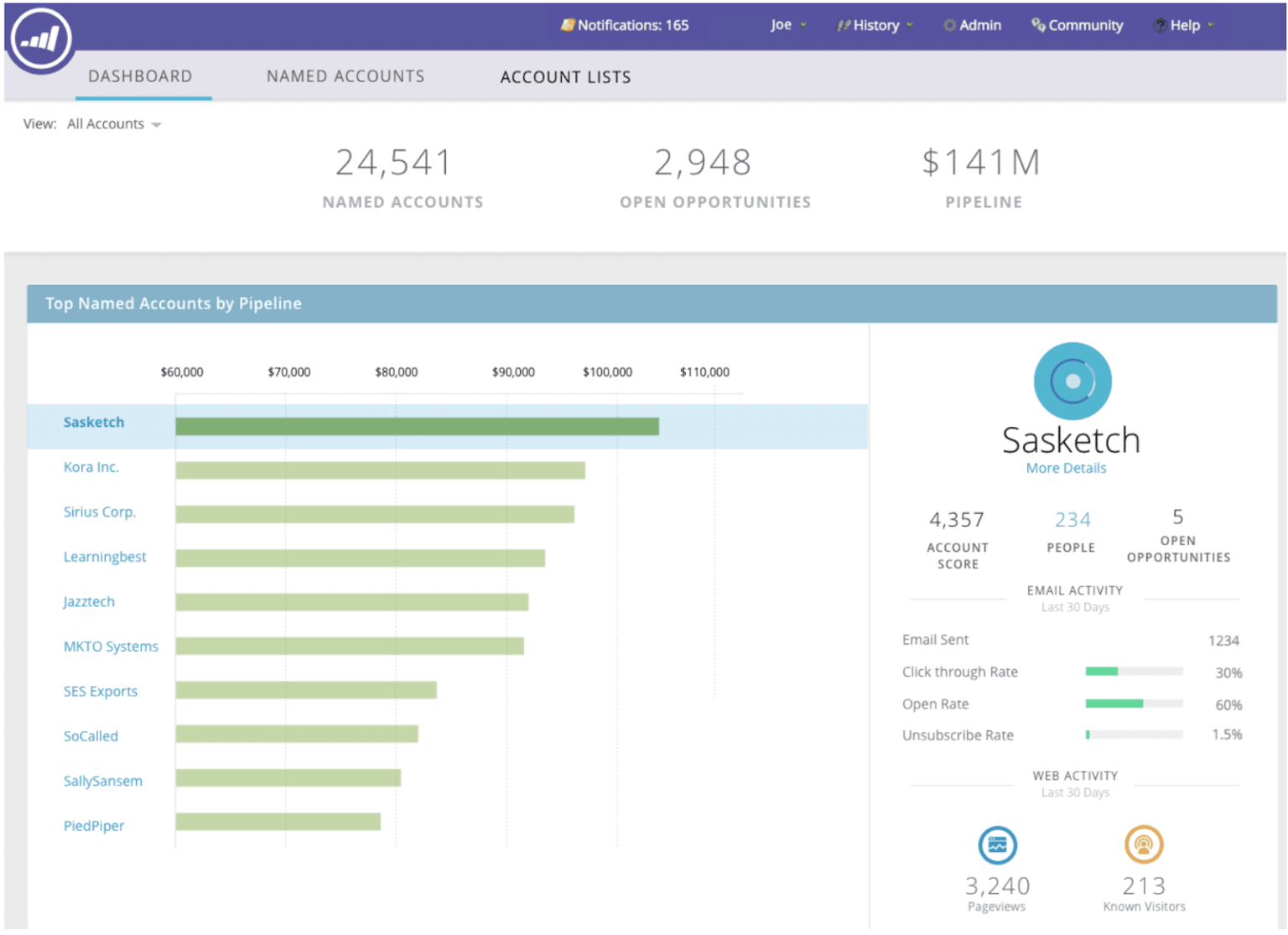The image size is (1288, 935).
Task: Select the Dashboard tab
Action: [140, 75]
